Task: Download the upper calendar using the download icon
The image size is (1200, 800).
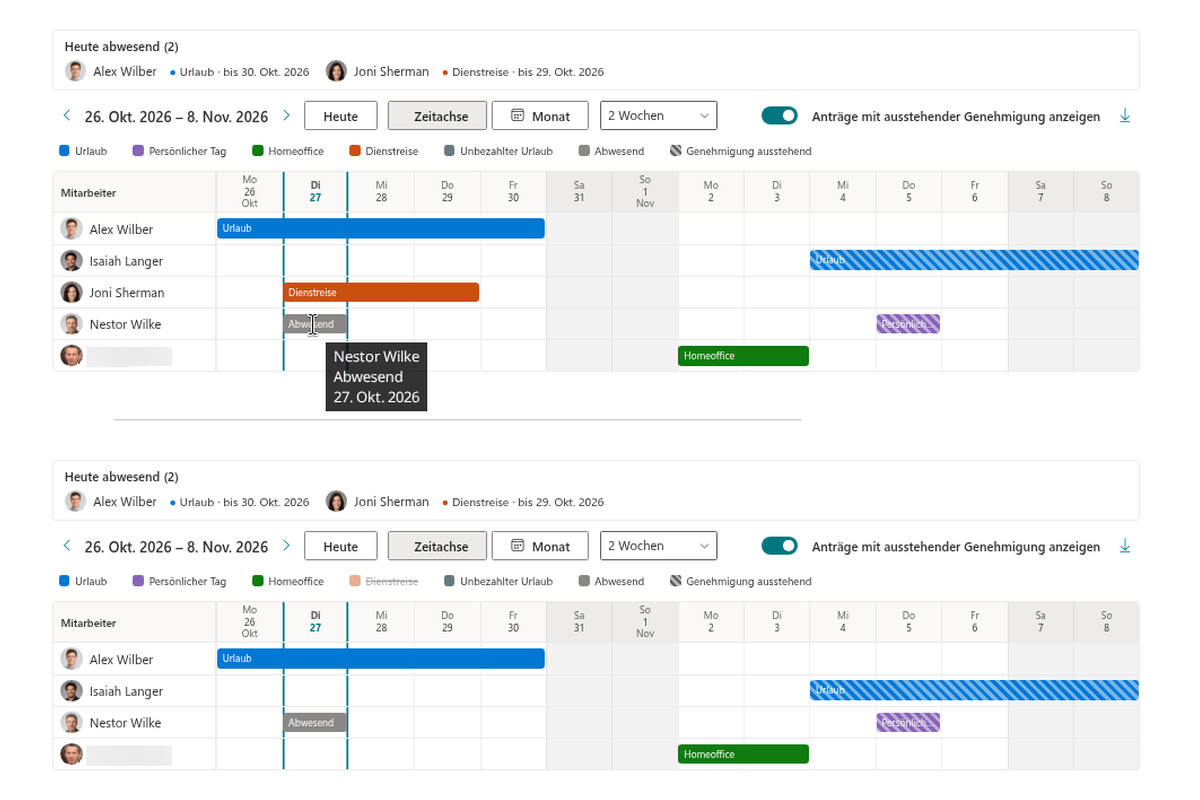Action: pyautogui.click(x=1125, y=116)
